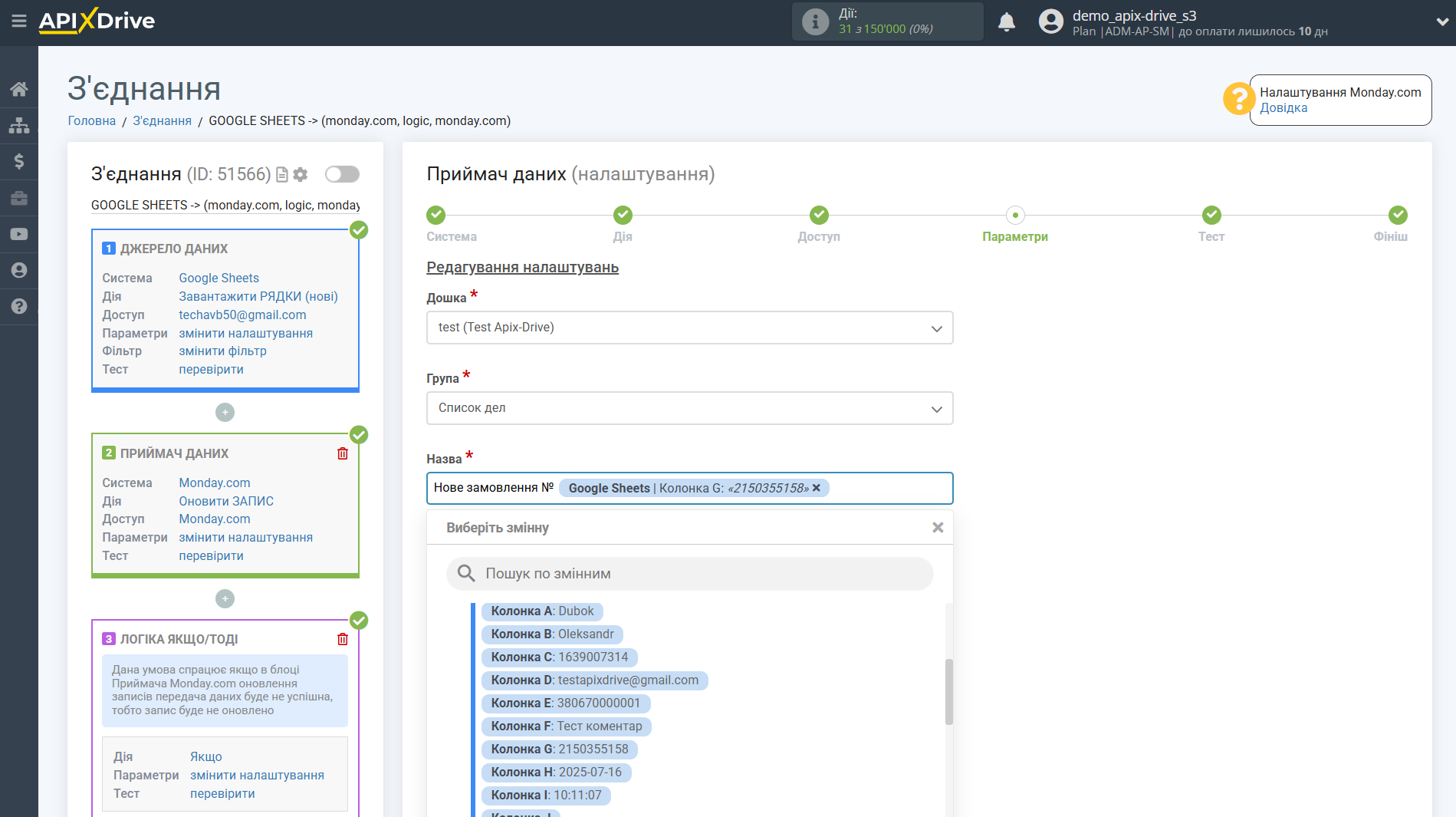
Task: Open the briefcase icon in sidebar
Action: pyautogui.click(x=19, y=198)
